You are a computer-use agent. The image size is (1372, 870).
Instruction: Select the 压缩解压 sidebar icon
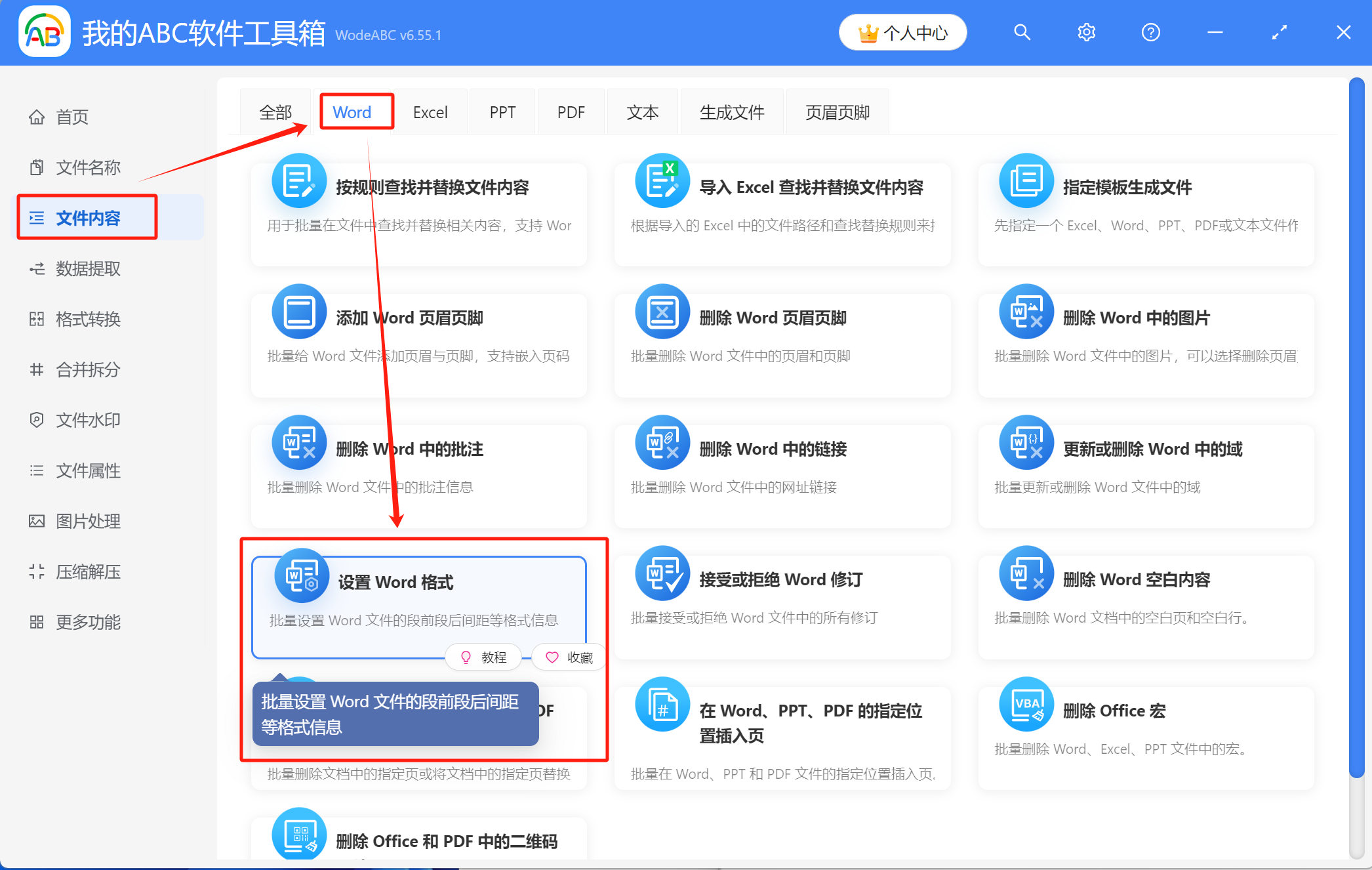pos(37,571)
